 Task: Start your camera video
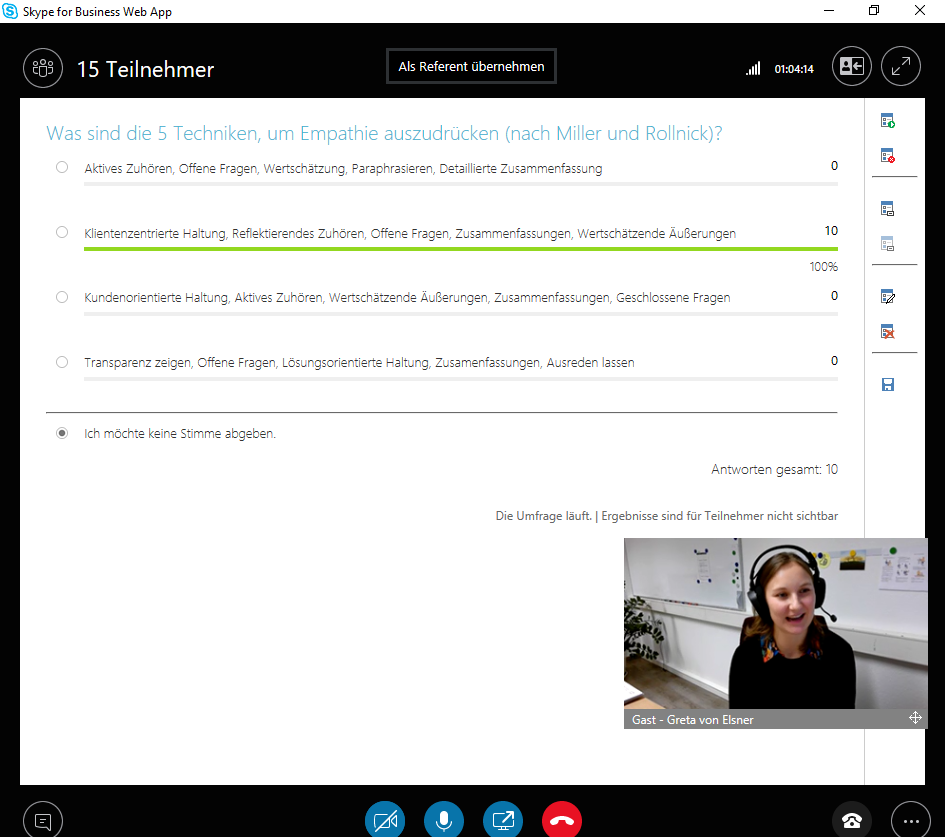tap(385, 820)
